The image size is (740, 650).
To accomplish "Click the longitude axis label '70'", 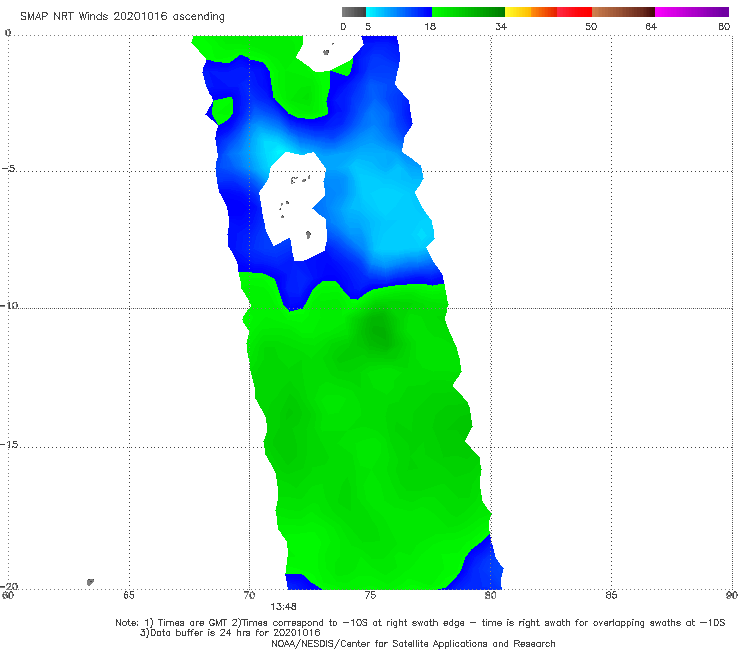I will (249, 595).
